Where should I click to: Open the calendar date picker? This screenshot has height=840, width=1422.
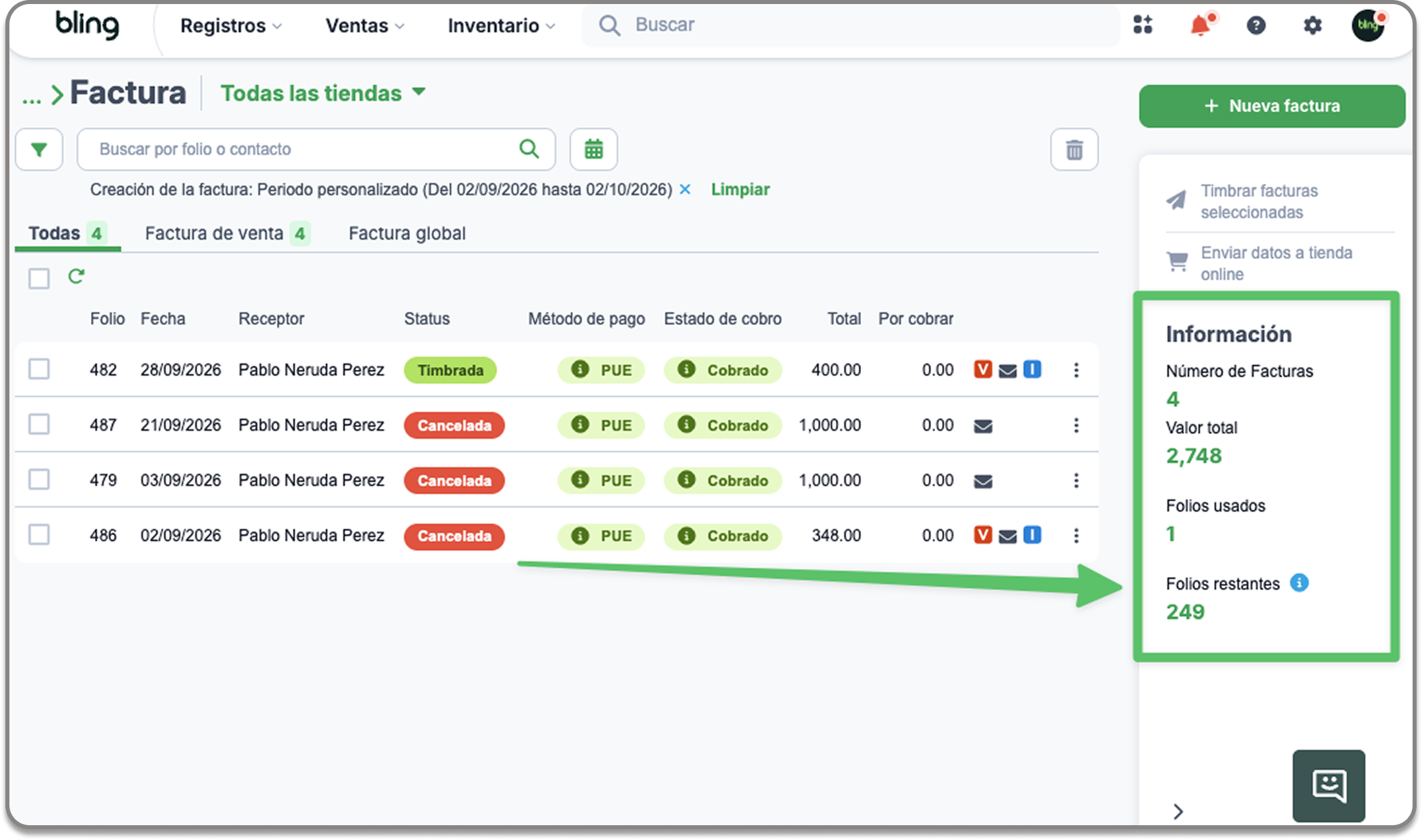point(593,149)
